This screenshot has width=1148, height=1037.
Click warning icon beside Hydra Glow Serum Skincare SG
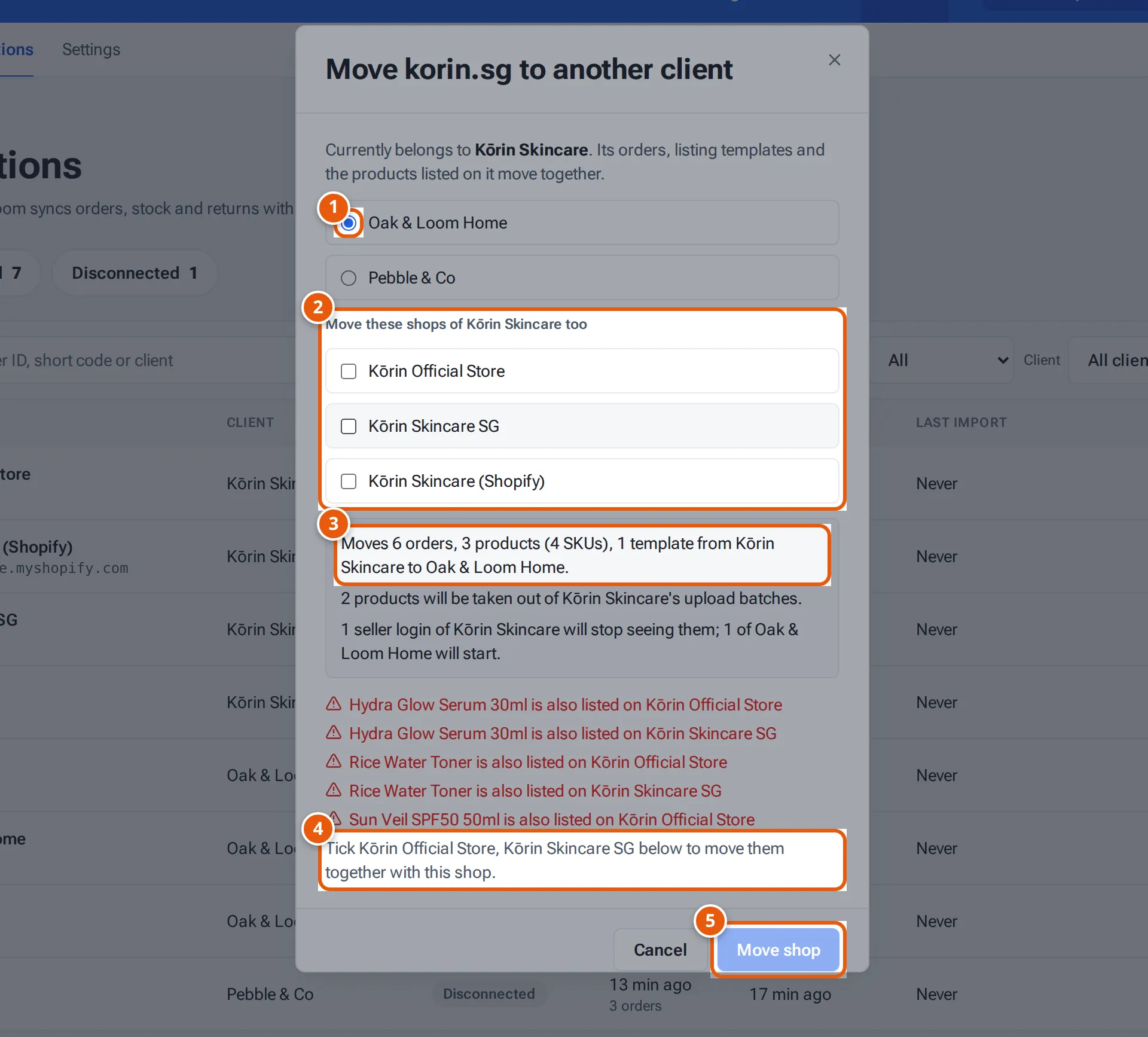pyautogui.click(x=334, y=733)
